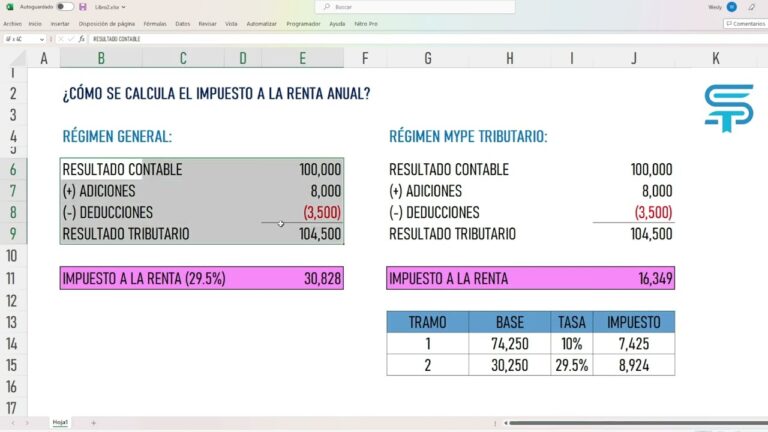Select the Hoja1 sheet tab
The image size is (768, 432).
[60, 422]
